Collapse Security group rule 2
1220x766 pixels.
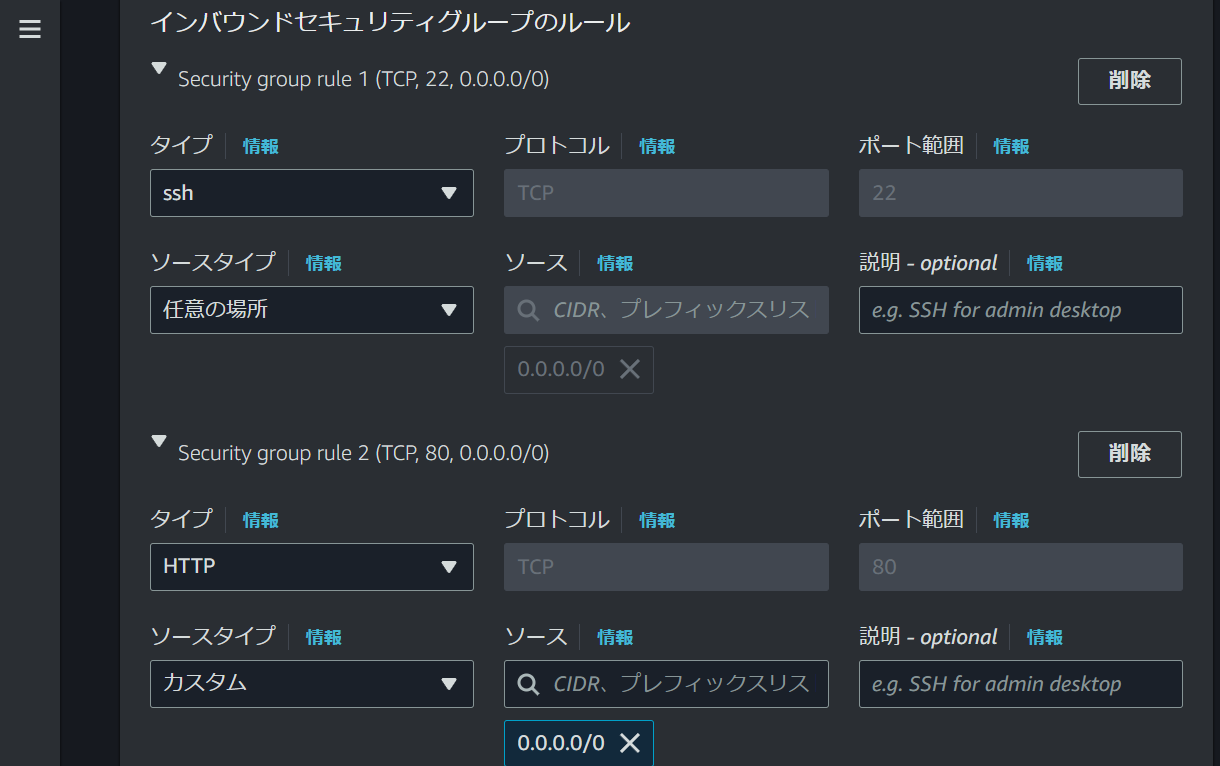tap(158, 441)
